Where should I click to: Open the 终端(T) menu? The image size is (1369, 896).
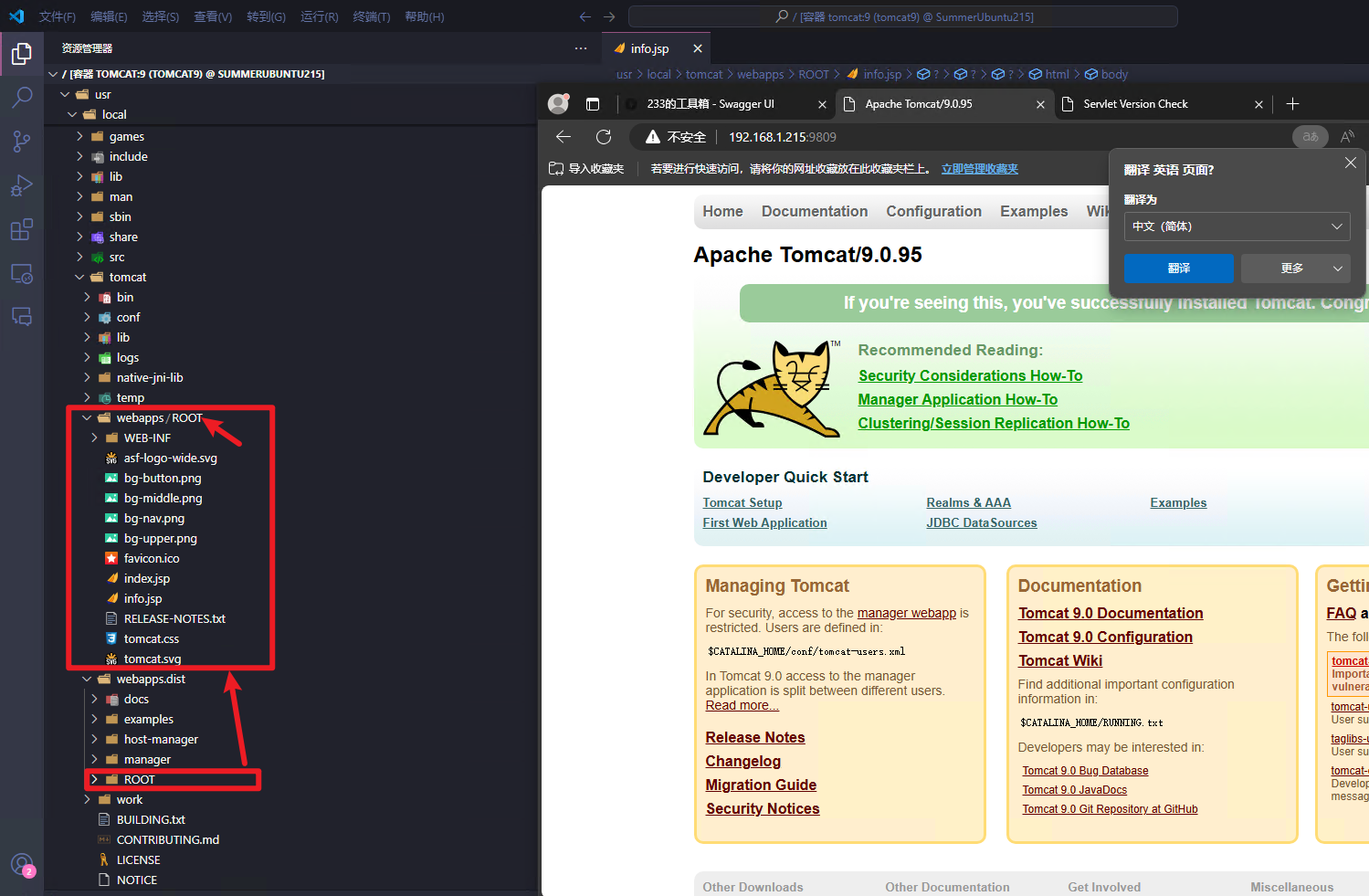pyautogui.click(x=372, y=16)
